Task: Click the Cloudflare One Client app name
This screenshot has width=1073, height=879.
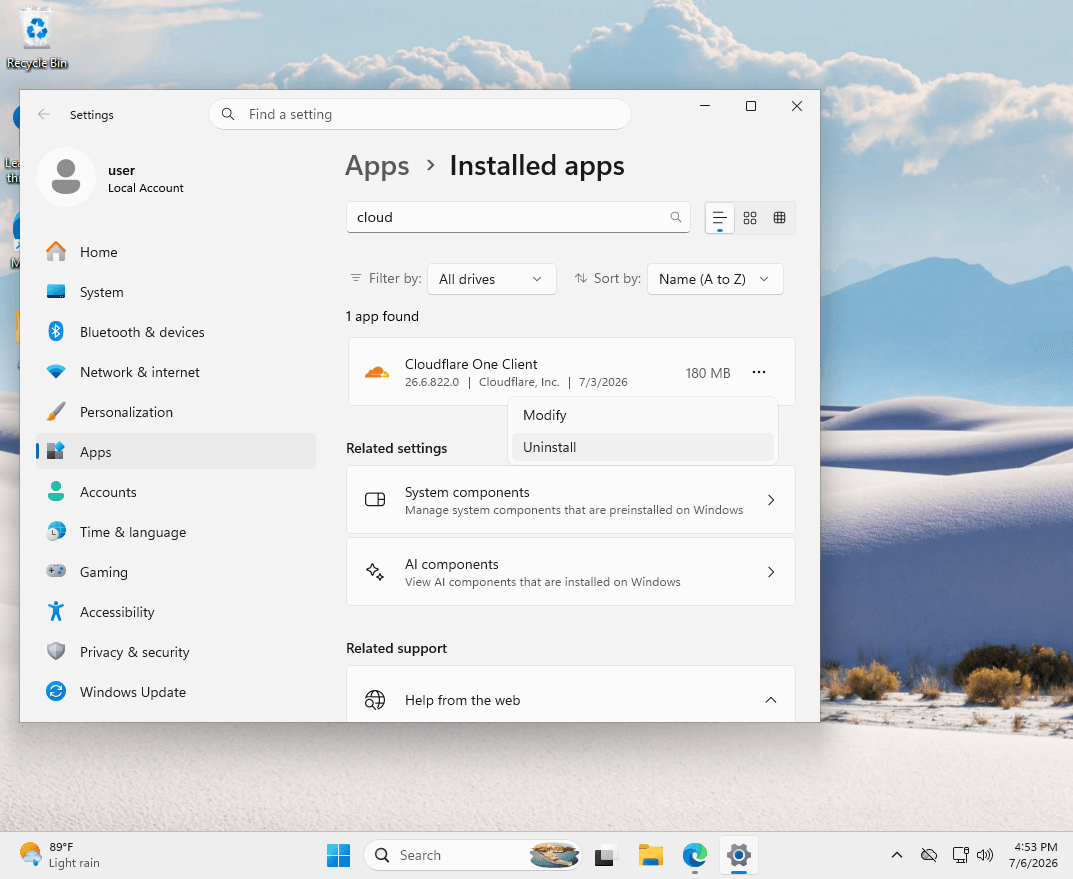Action: pyautogui.click(x=471, y=364)
